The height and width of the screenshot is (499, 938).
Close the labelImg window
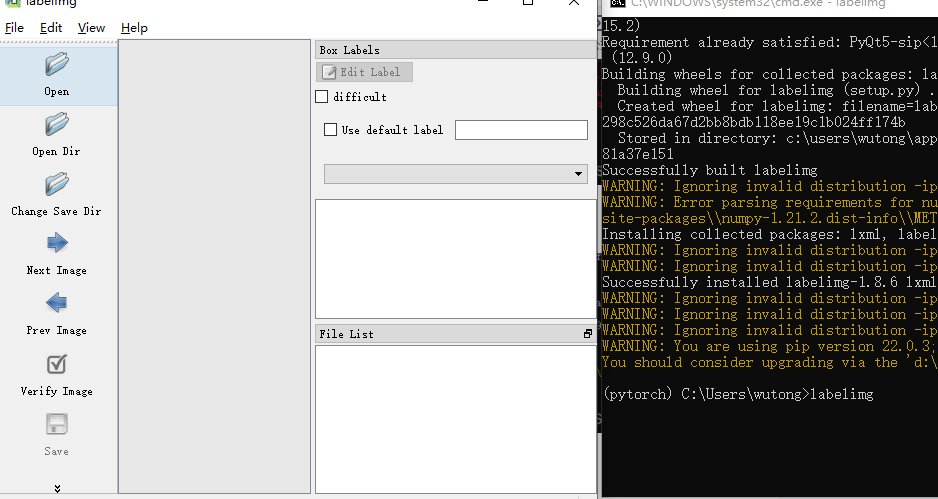(x=574, y=2)
